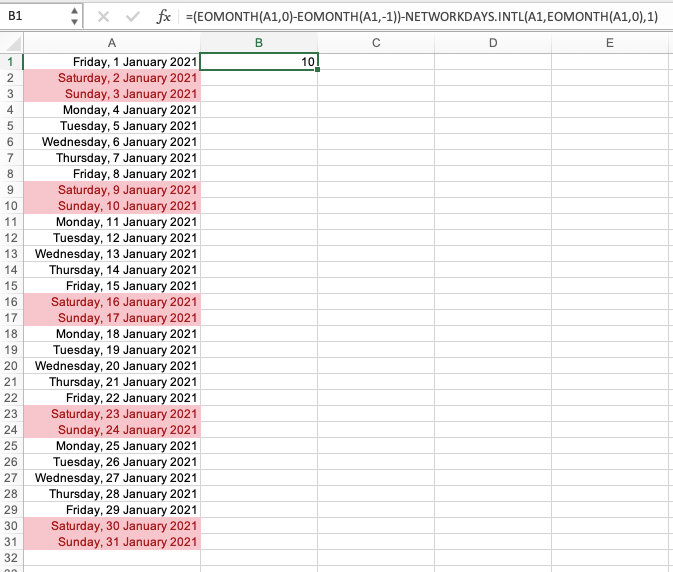673x572 pixels.
Task: Select column D header
Action: click(493, 43)
